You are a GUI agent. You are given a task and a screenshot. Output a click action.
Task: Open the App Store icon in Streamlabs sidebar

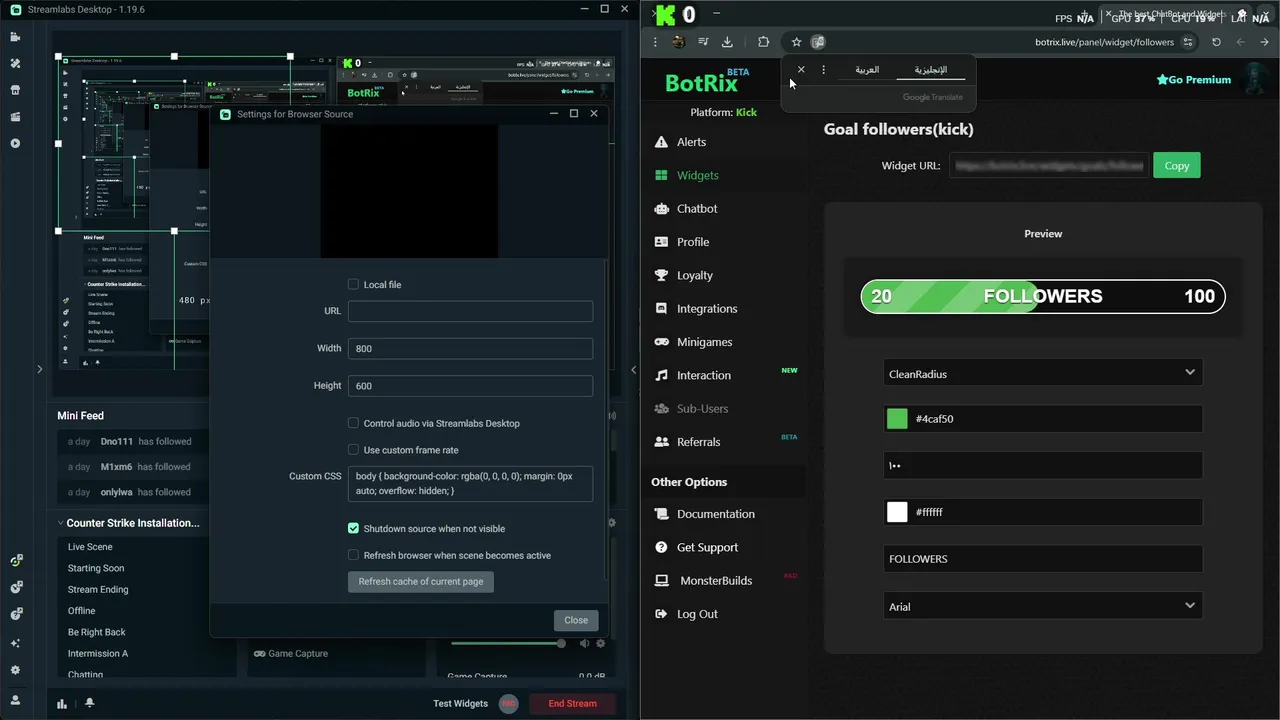pyautogui.click(x=15, y=90)
